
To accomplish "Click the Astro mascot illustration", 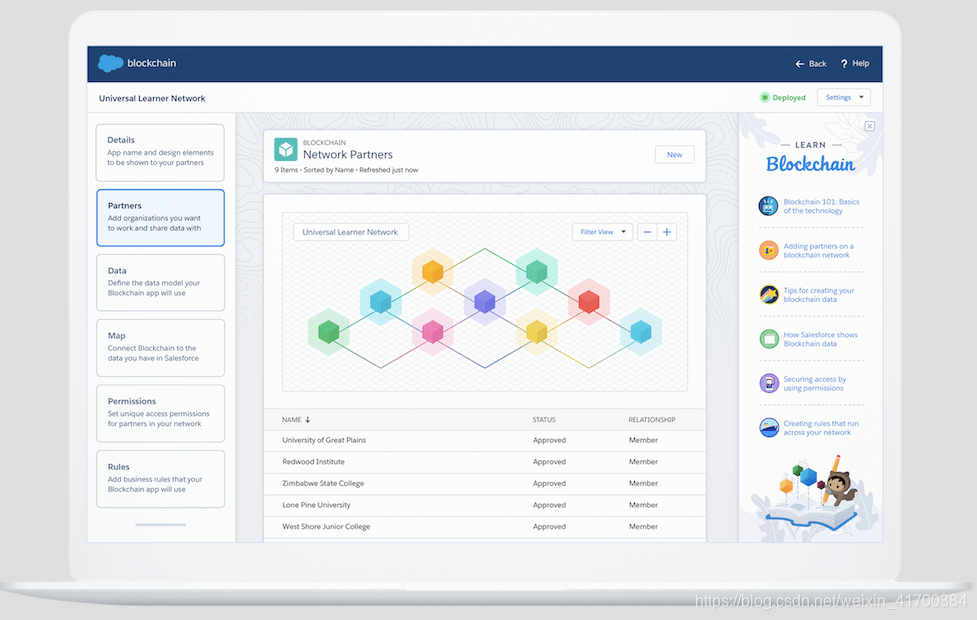I will coord(840,489).
